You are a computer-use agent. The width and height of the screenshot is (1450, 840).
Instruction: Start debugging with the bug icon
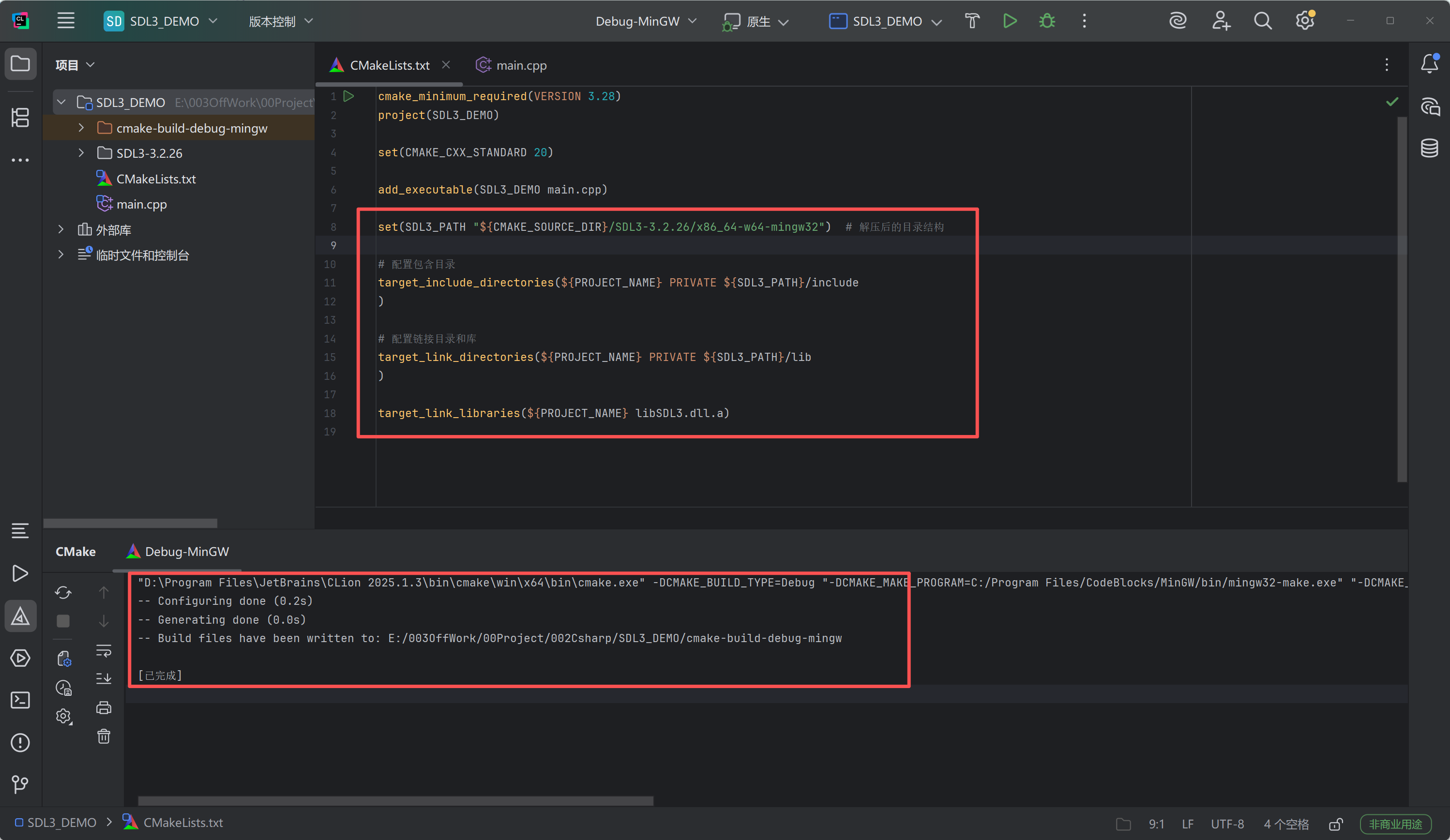coord(1047,21)
